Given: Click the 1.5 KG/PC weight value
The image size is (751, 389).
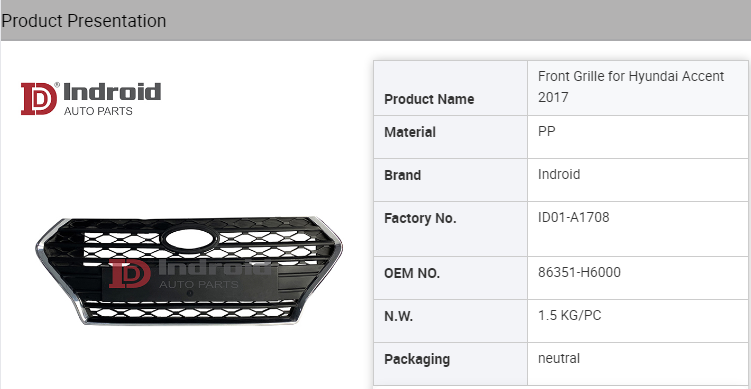Looking at the screenshot, I should (x=569, y=316).
